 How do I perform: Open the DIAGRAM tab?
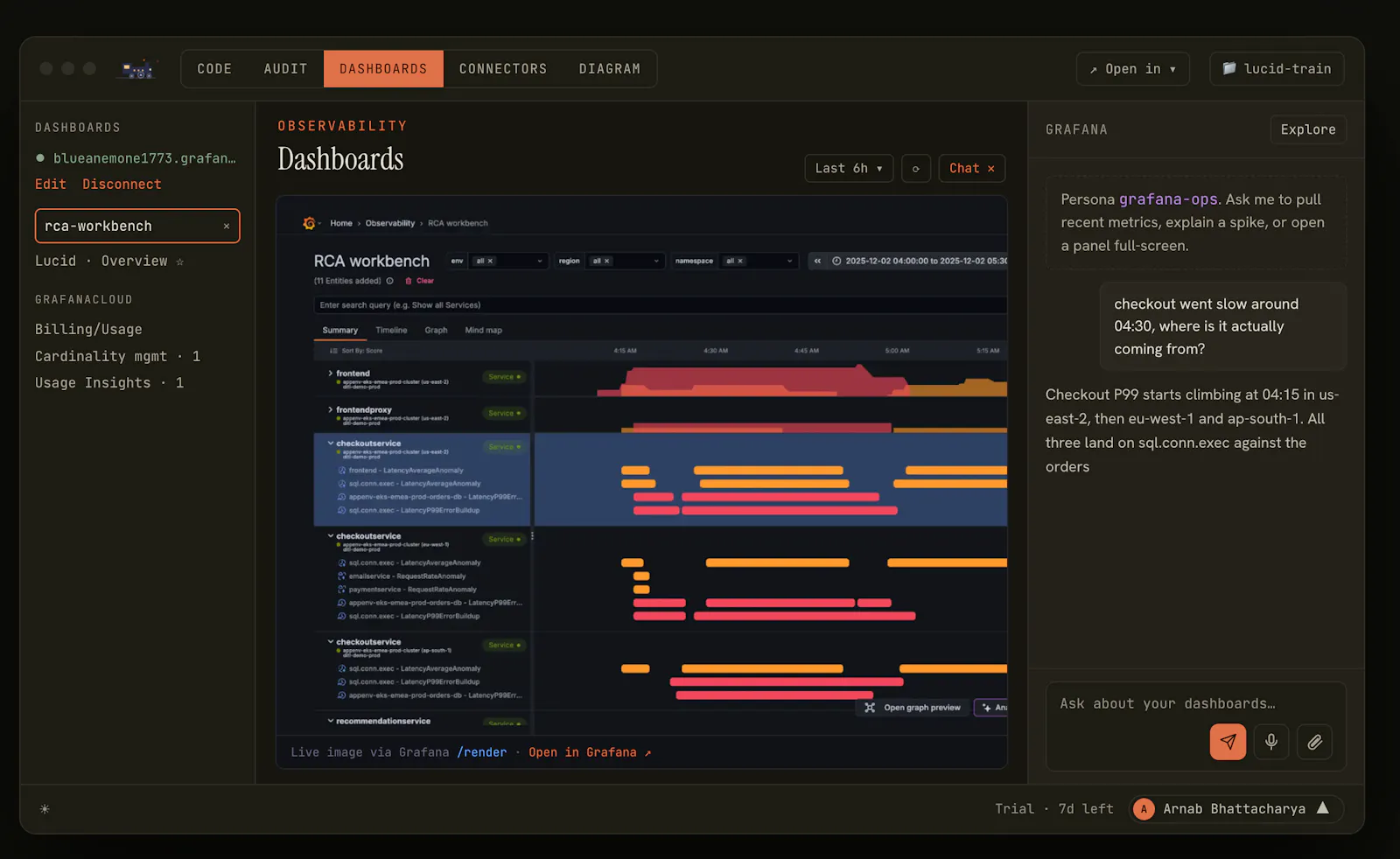click(x=610, y=69)
